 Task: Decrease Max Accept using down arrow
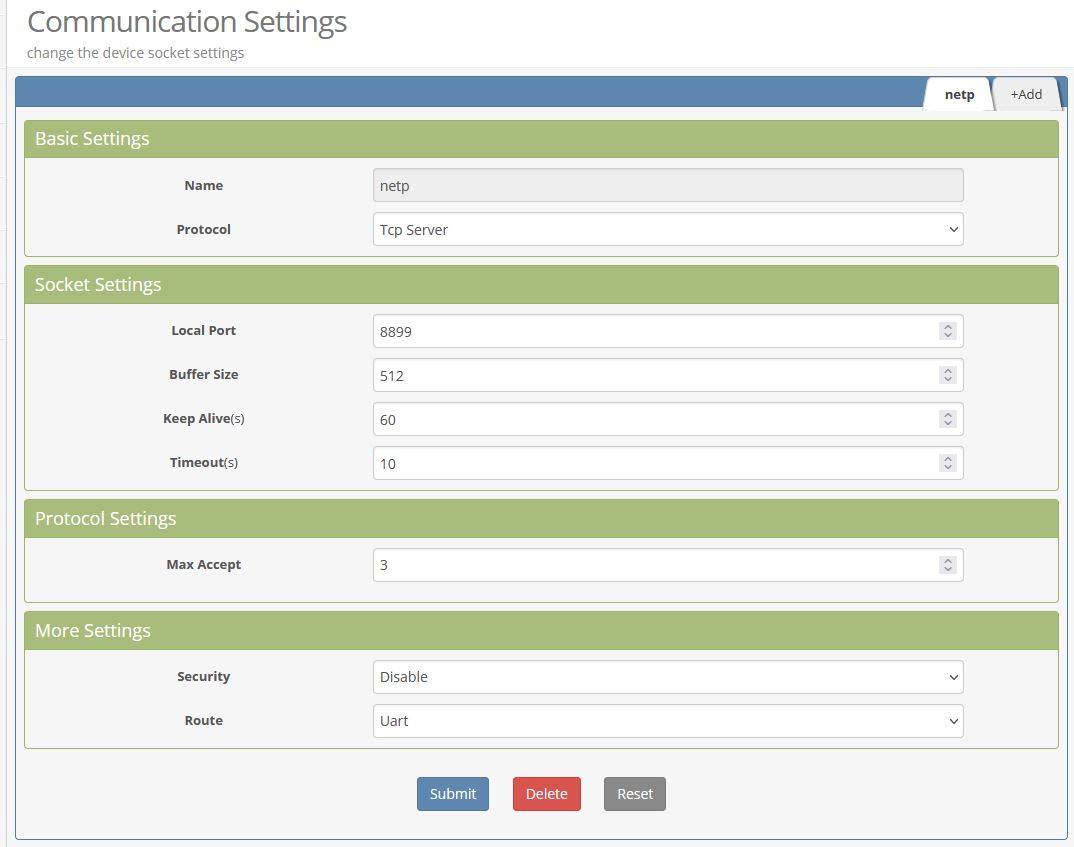click(948, 569)
